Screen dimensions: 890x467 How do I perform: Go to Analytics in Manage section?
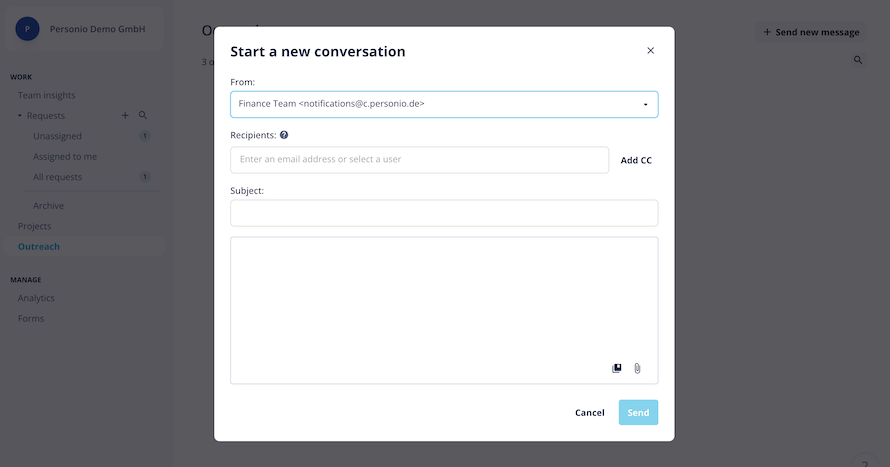[x=36, y=298]
